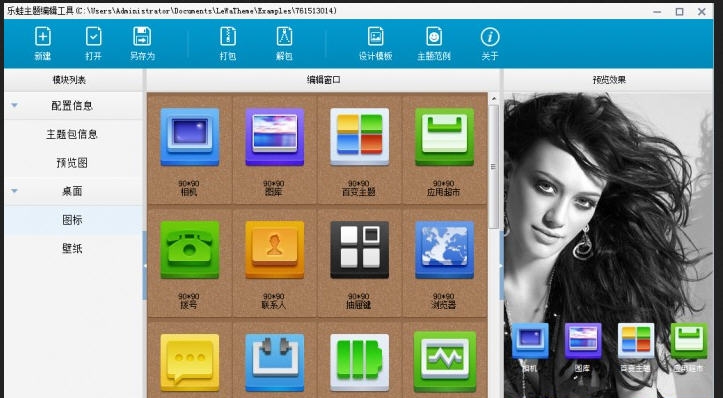Viewport: 723px width, 398px height.
Task: Collapse the left module panel handle
Action: click(x=145, y=266)
